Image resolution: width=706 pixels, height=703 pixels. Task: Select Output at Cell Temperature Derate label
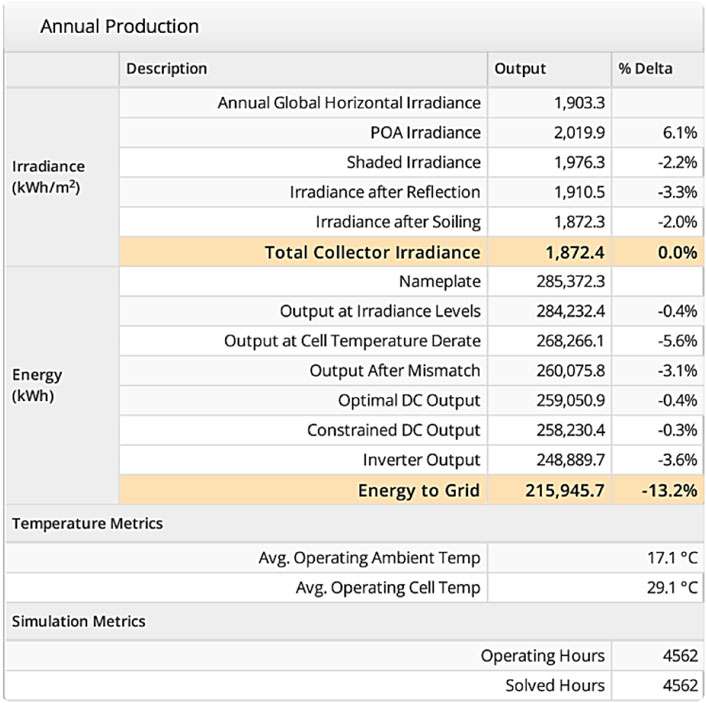coord(352,341)
